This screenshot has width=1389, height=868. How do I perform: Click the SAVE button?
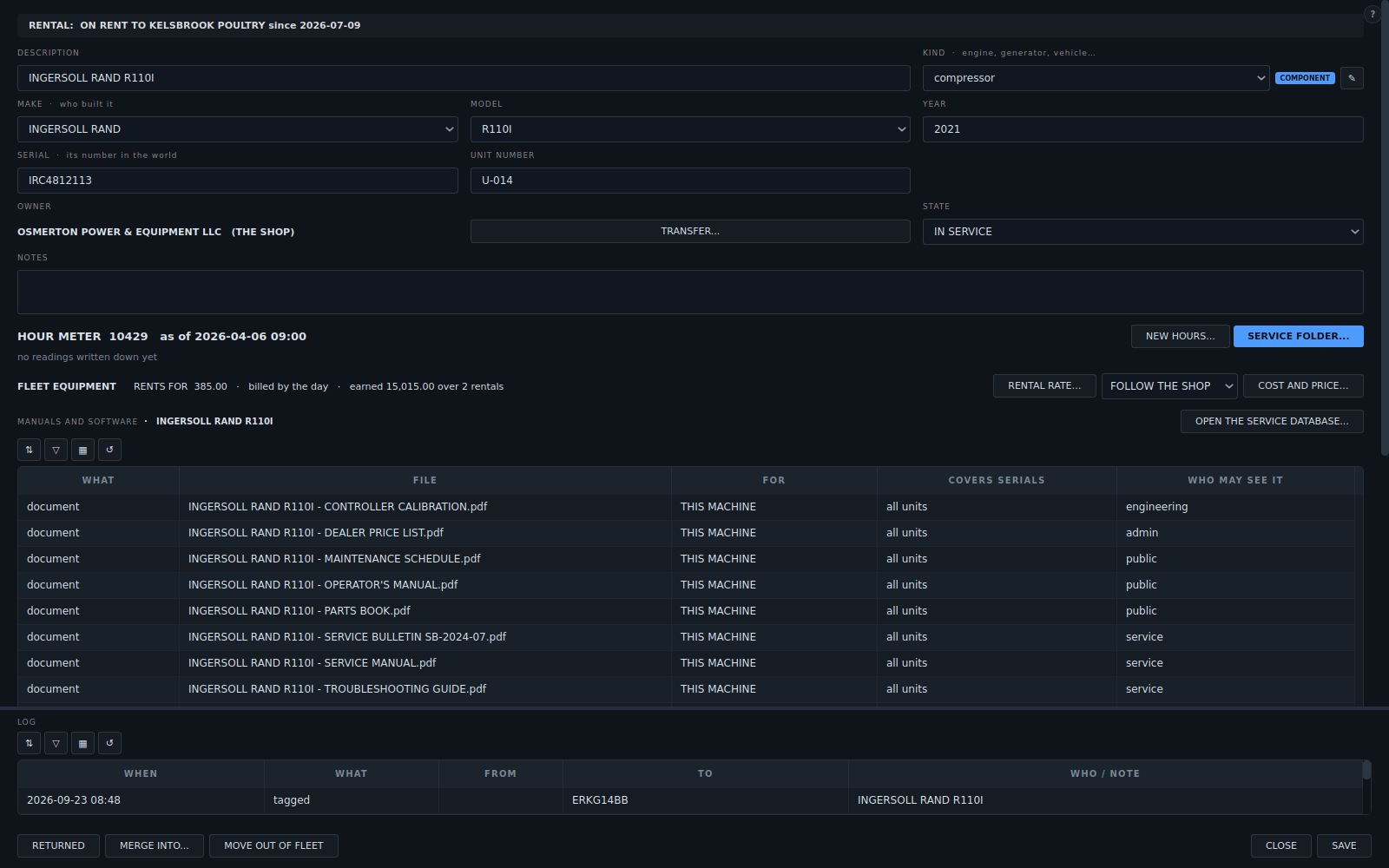tap(1344, 846)
